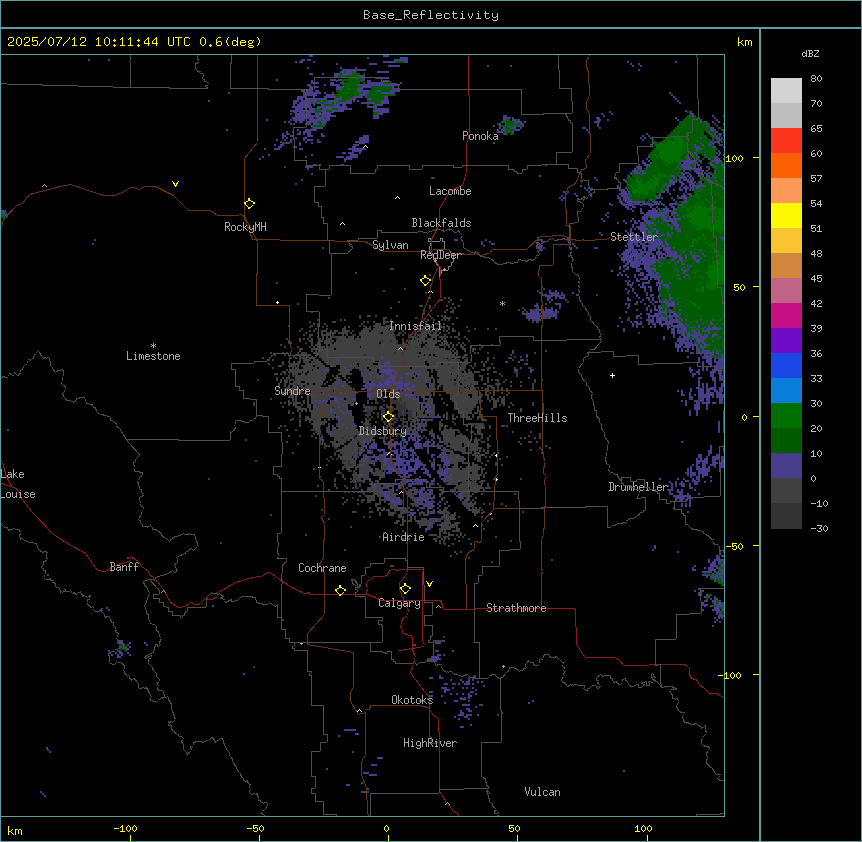Image resolution: width=862 pixels, height=842 pixels.
Task: Click the yellow V marker northwest of RockyMH
Action: [175, 184]
